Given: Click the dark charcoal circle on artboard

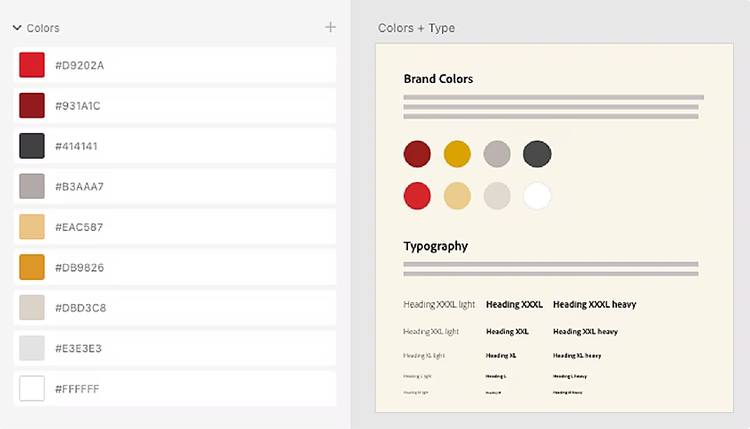Looking at the screenshot, I should click(x=537, y=154).
